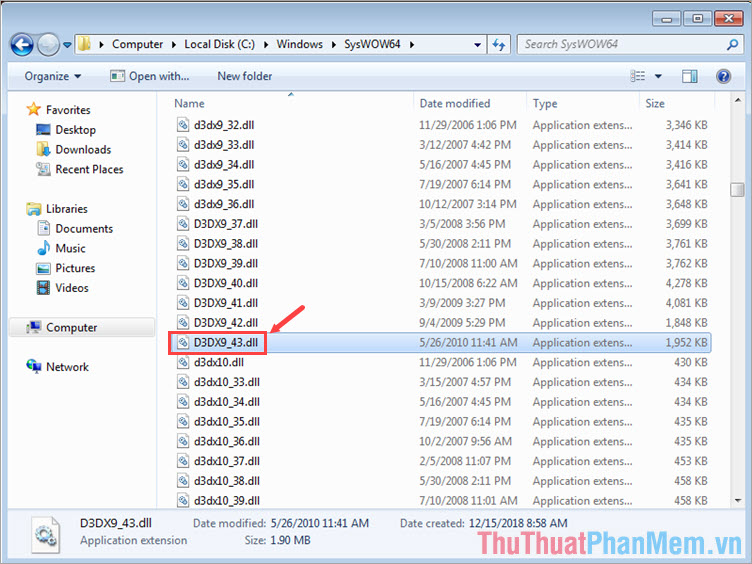
Task: Open Recent Places in navigation pane
Action: [x=80, y=169]
